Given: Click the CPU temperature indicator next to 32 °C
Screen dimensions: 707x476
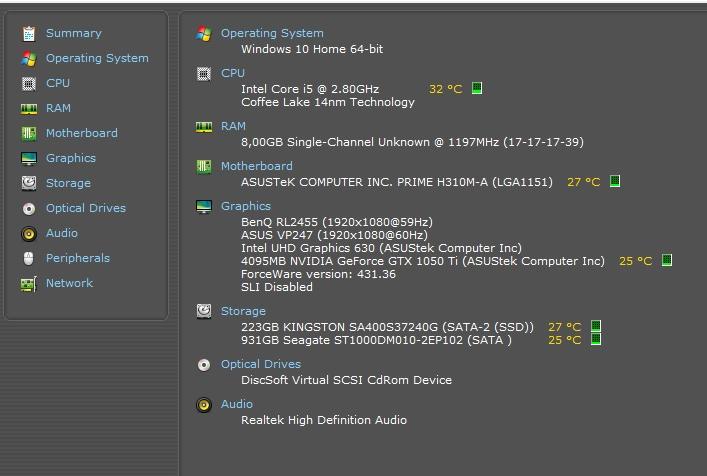Looking at the screenshot, I should click(477, 88).
